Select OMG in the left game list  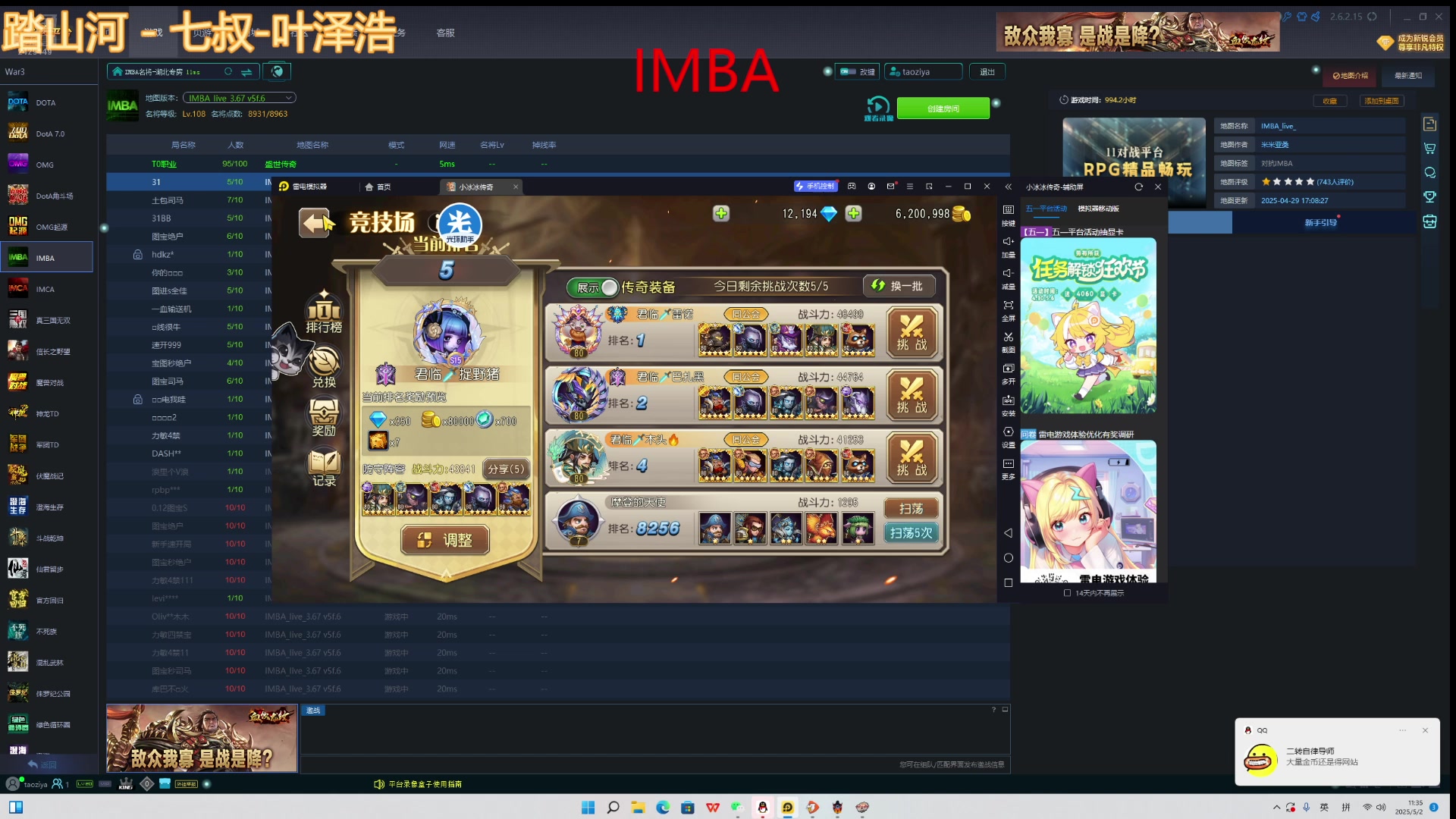[46, 165]
